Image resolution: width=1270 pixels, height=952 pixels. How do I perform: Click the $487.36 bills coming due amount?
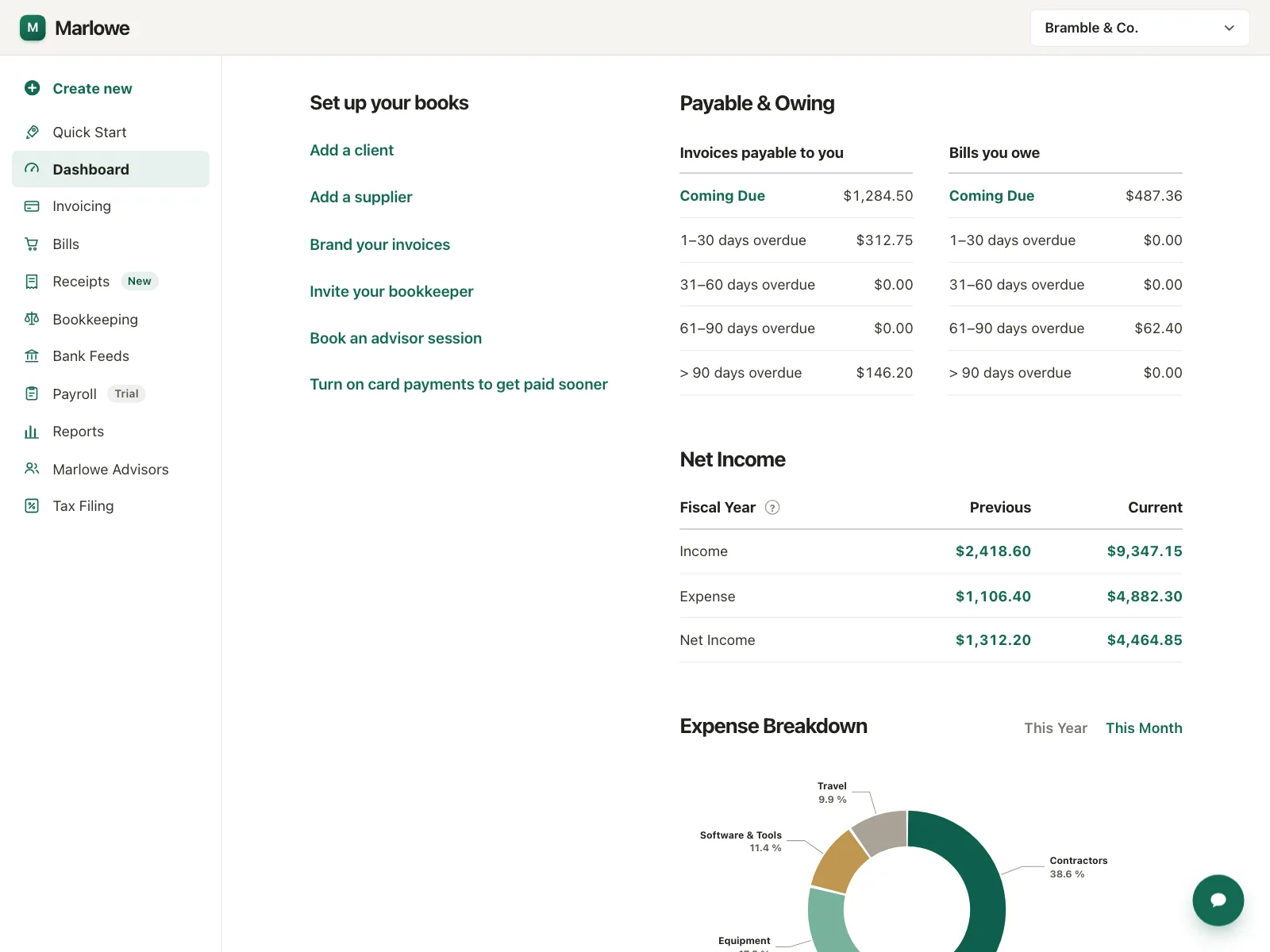[1153, 196]
